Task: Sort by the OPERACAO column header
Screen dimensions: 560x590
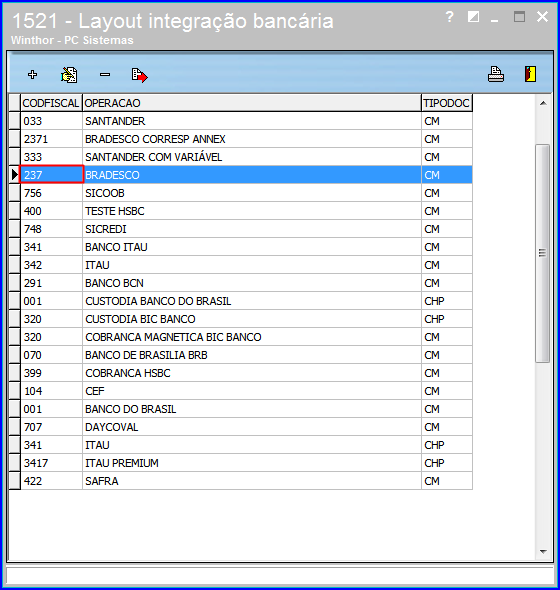Action: tap(252, 103)
